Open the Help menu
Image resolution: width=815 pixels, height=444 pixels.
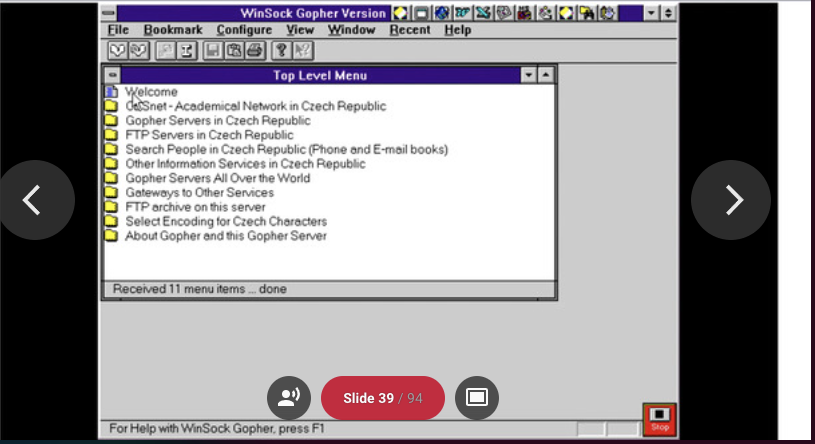tap(457, 30)
